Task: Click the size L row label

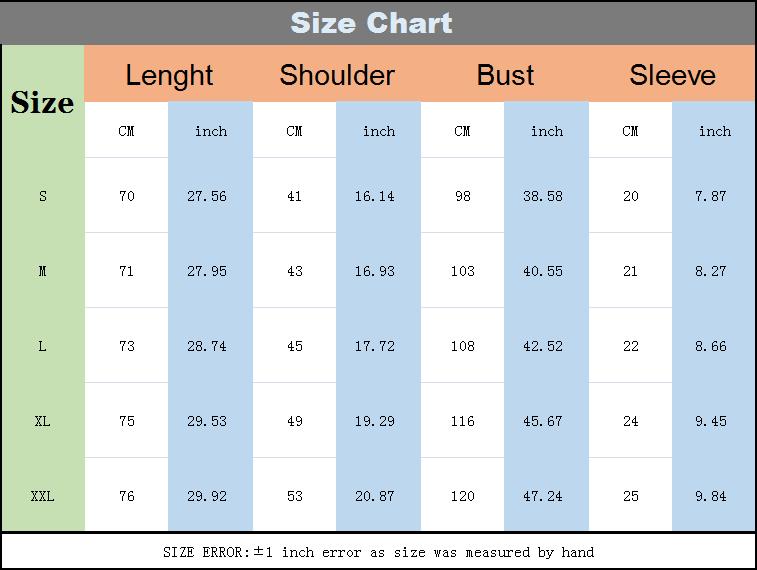Action: [x=43, y=346]
